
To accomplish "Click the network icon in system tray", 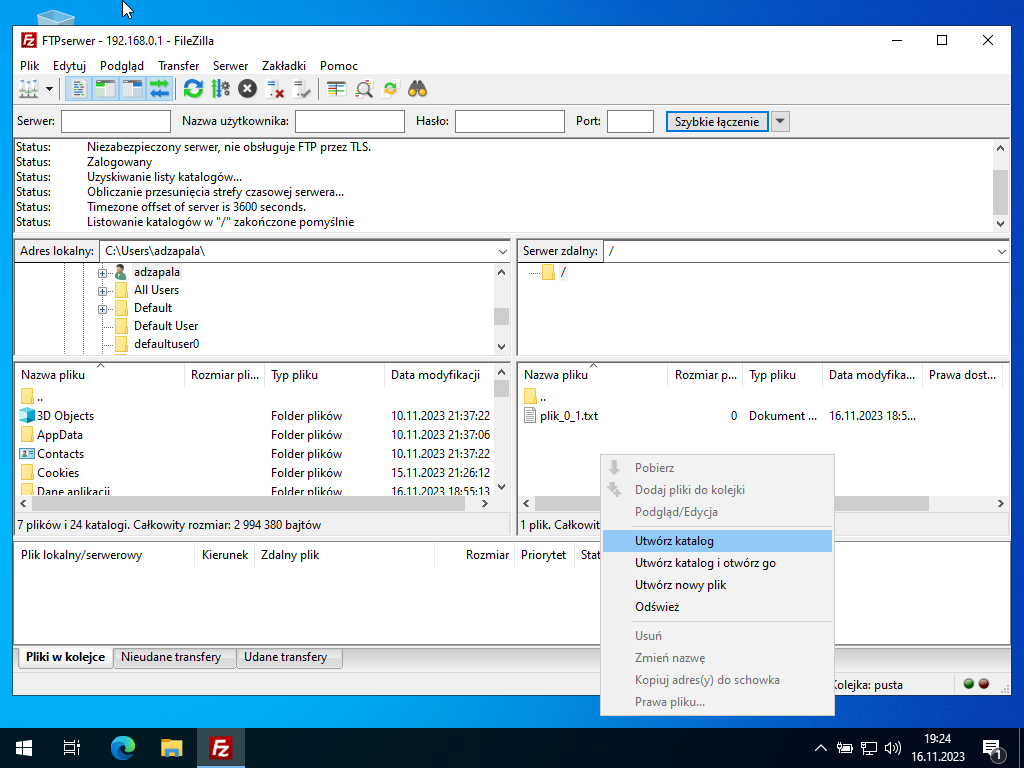I will [x=869, y=748].
